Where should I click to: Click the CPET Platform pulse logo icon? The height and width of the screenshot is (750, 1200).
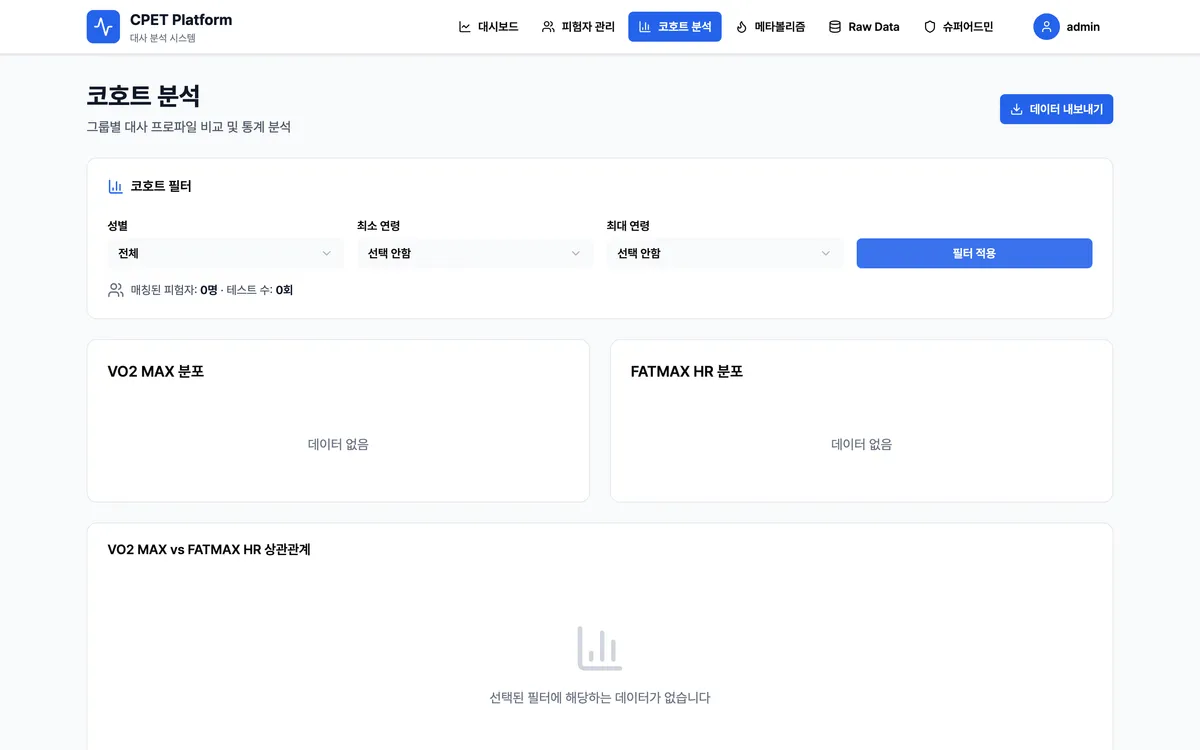pyautogui.click(x=103, y=27)
